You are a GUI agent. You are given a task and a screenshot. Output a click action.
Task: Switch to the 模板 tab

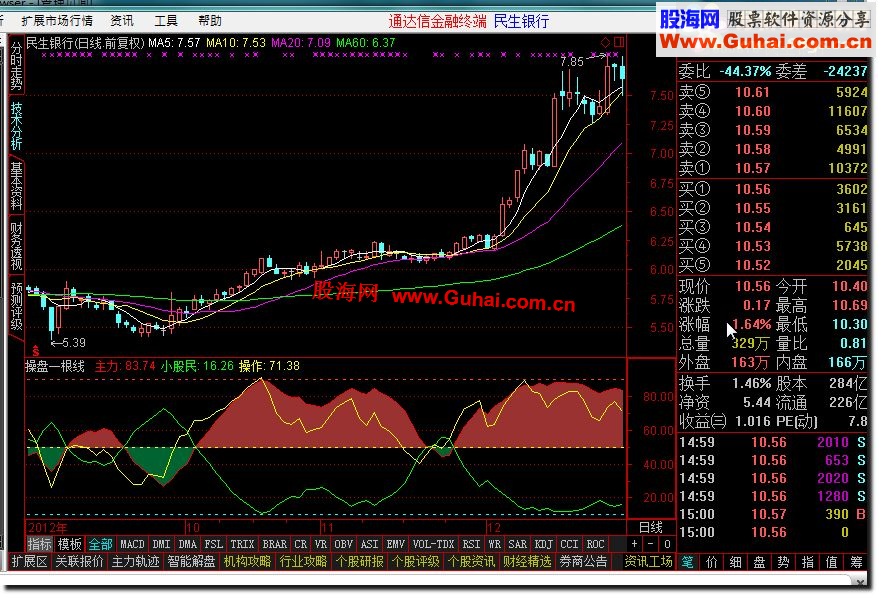(x=69, y=544)
